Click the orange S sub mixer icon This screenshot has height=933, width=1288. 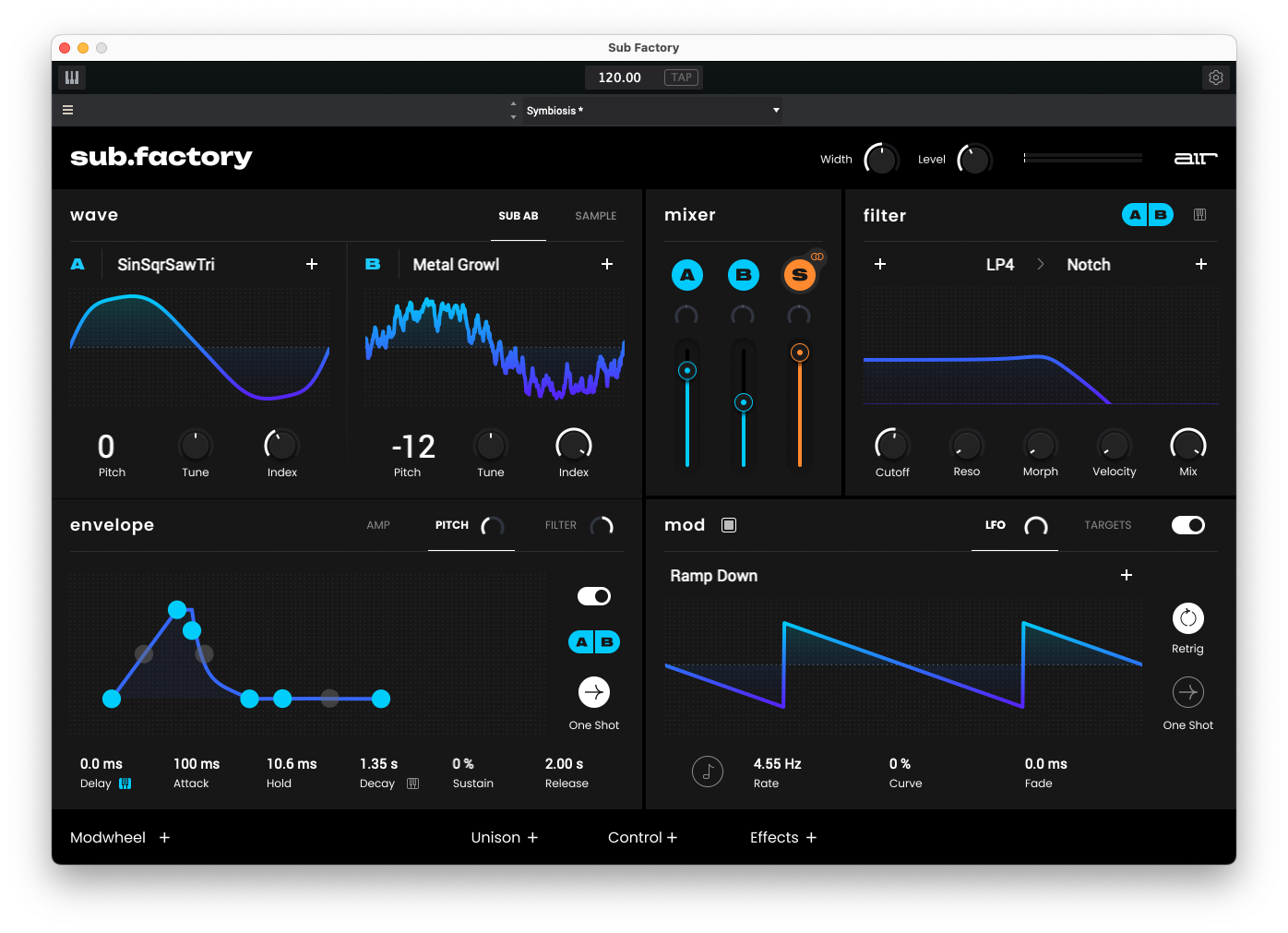(799, 275)
